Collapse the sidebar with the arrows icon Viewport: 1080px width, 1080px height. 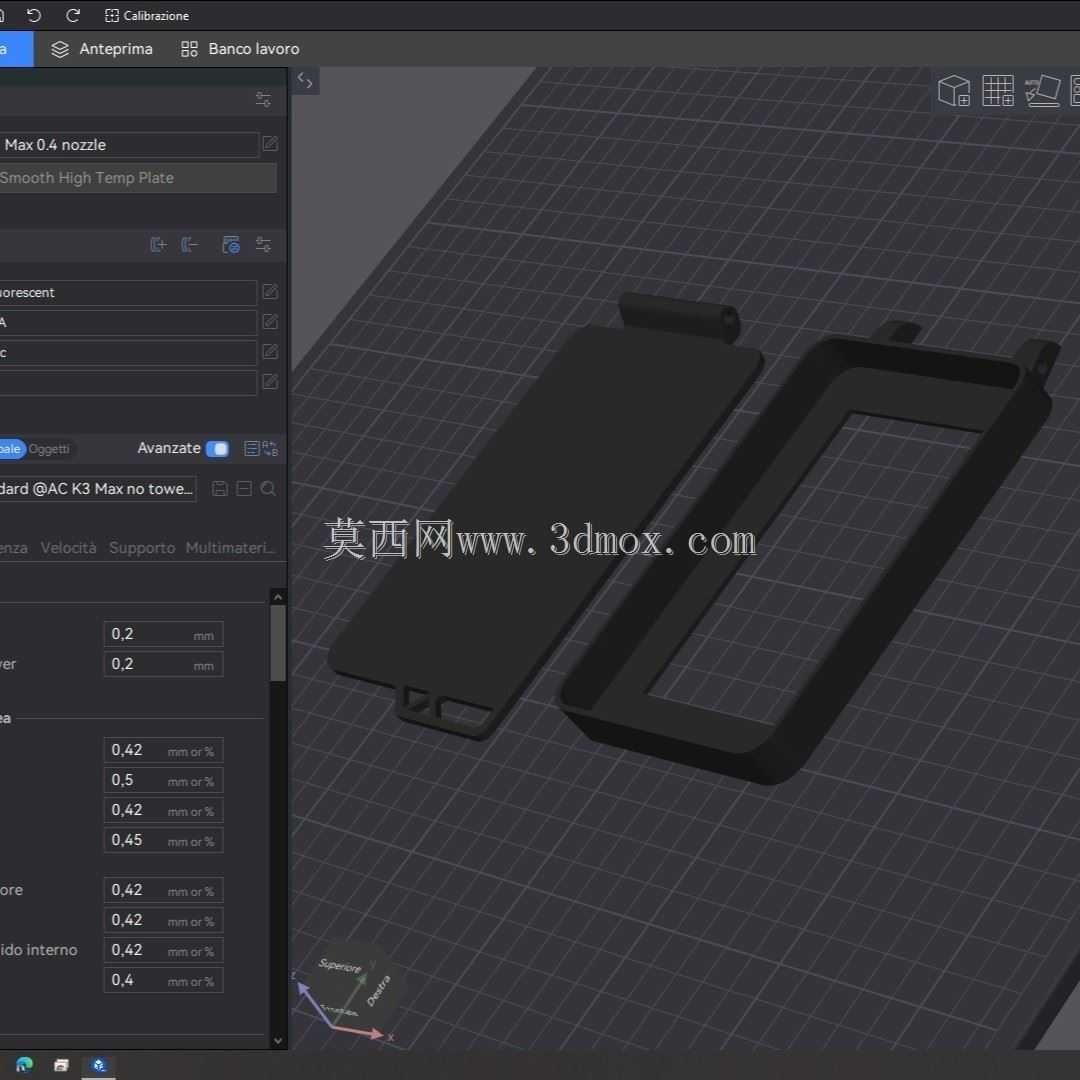(x=305, y=81)
